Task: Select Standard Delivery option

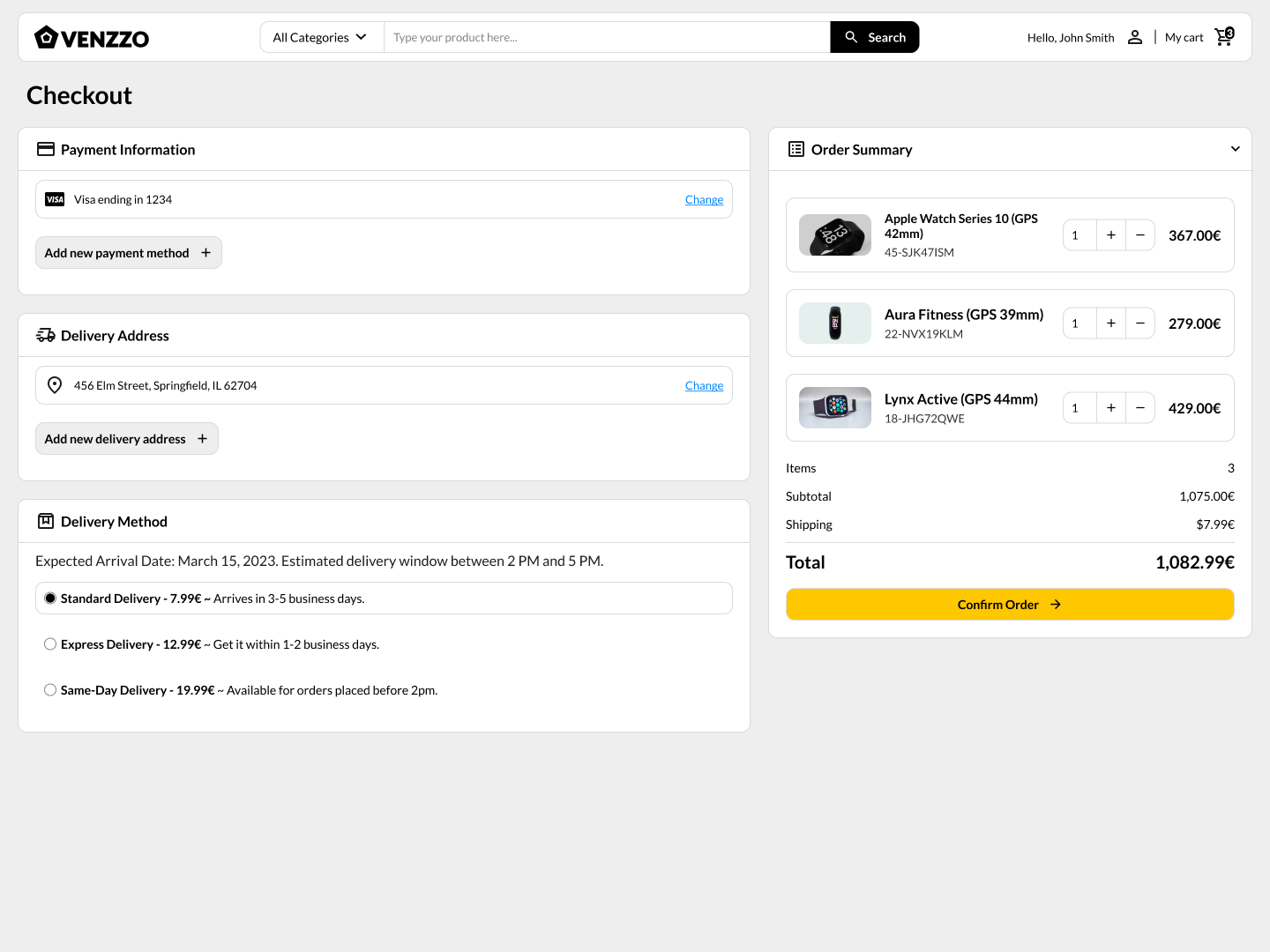Action: tap(50, 599)
